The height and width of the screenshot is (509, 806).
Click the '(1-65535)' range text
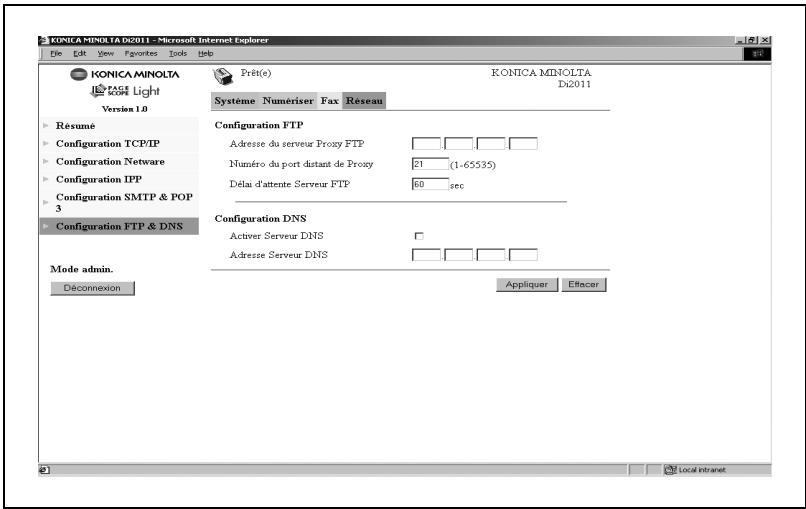tap(473, 166)
